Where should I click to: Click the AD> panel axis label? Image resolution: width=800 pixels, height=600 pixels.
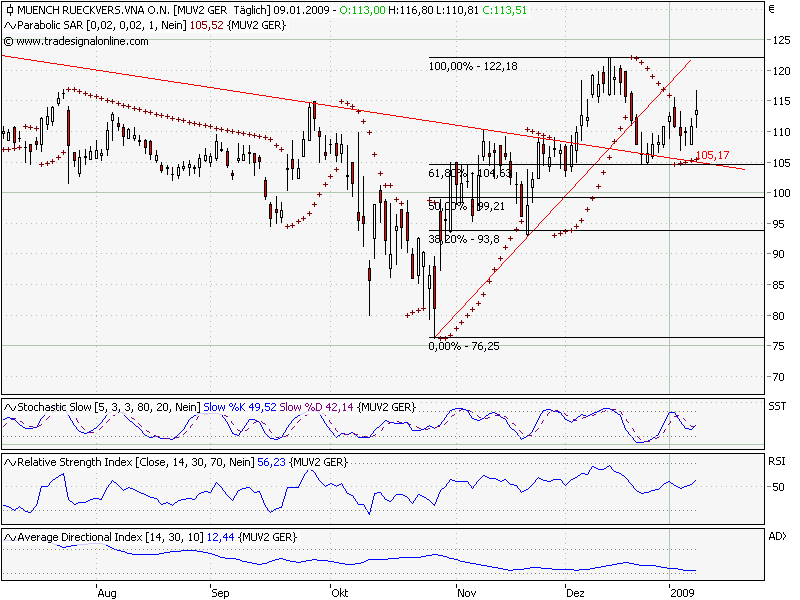pyautogui.click(x=778, y=536)
